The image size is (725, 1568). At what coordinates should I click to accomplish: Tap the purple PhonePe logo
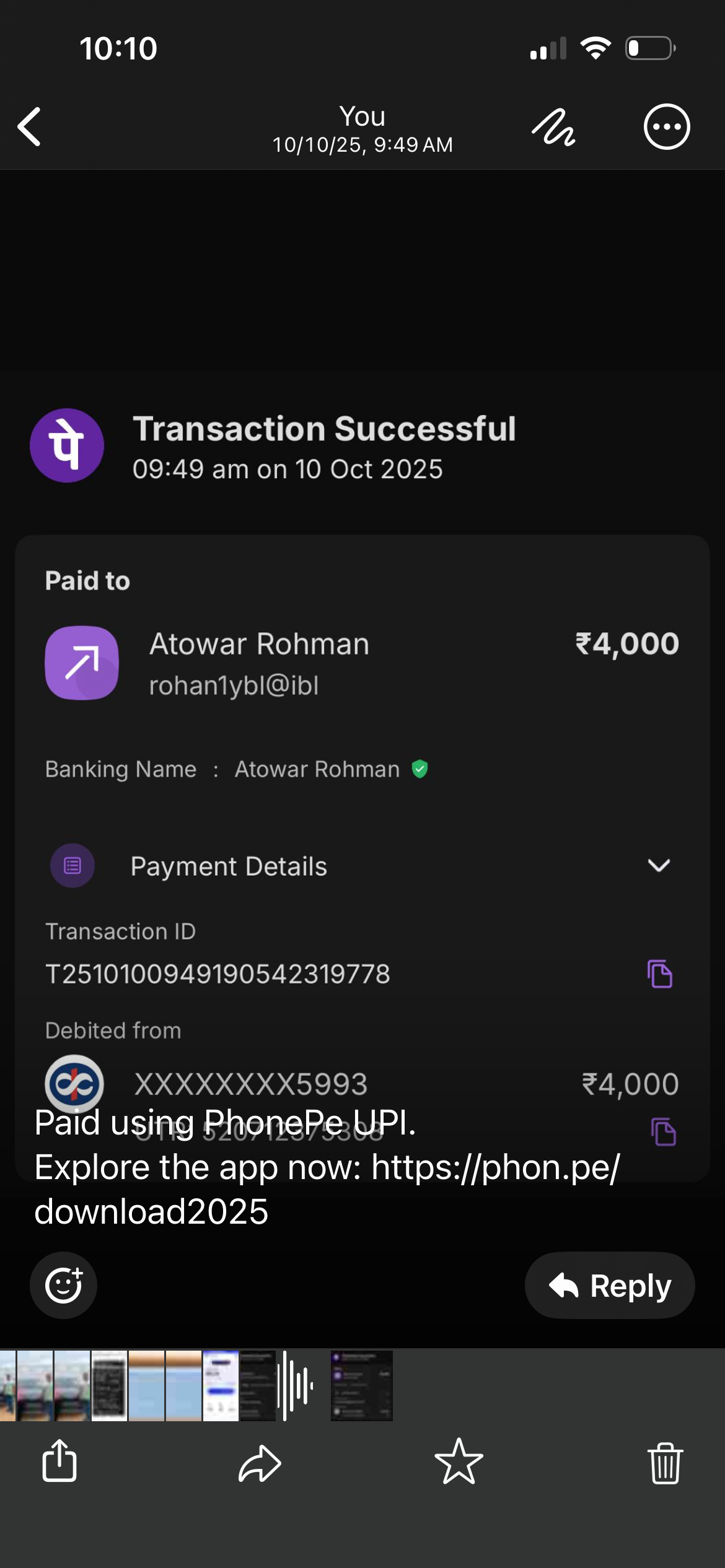pyautogui.click(x=67, y=445)
